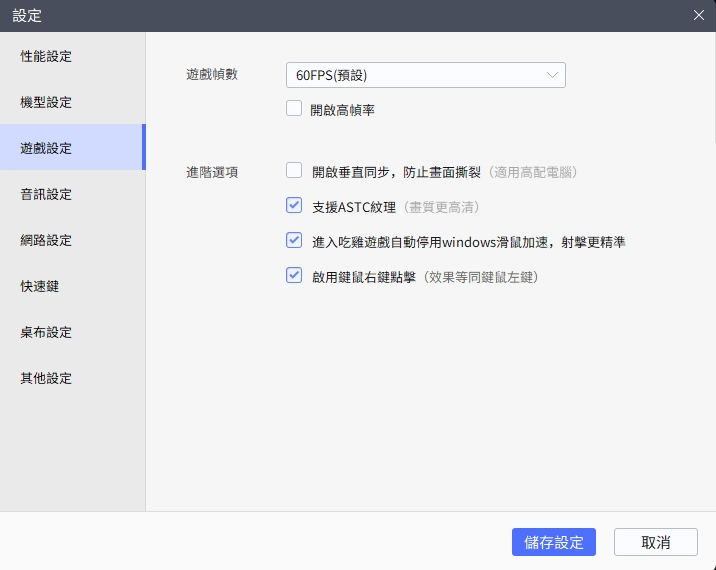Image resolution: width=716 pixels, height=570 pixels.
Task: Select the 遊戲設定 sidebar tab
Action: [x=46, y=148]
